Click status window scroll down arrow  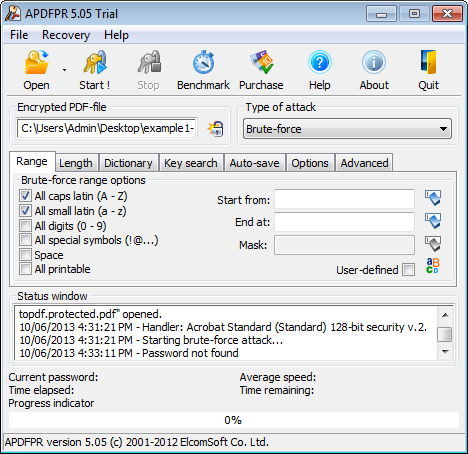445,351
